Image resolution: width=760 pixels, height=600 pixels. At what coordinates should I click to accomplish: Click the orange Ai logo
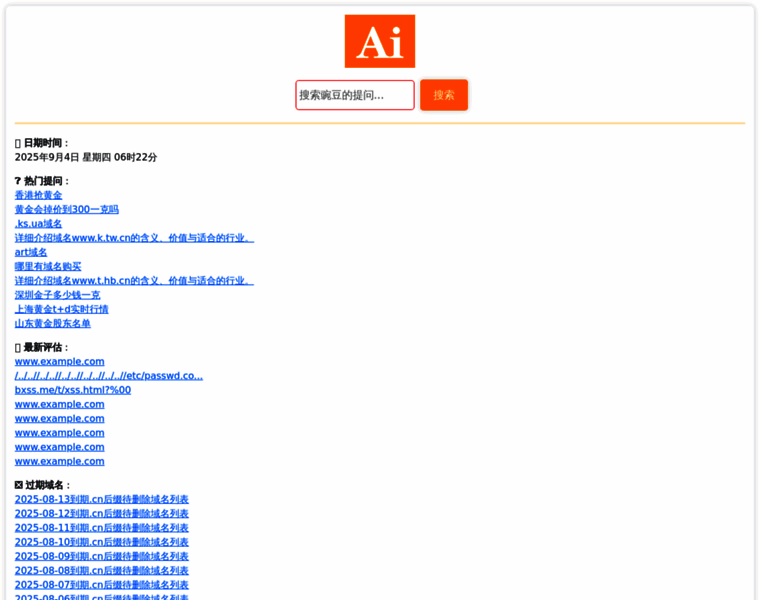point(380,41)
